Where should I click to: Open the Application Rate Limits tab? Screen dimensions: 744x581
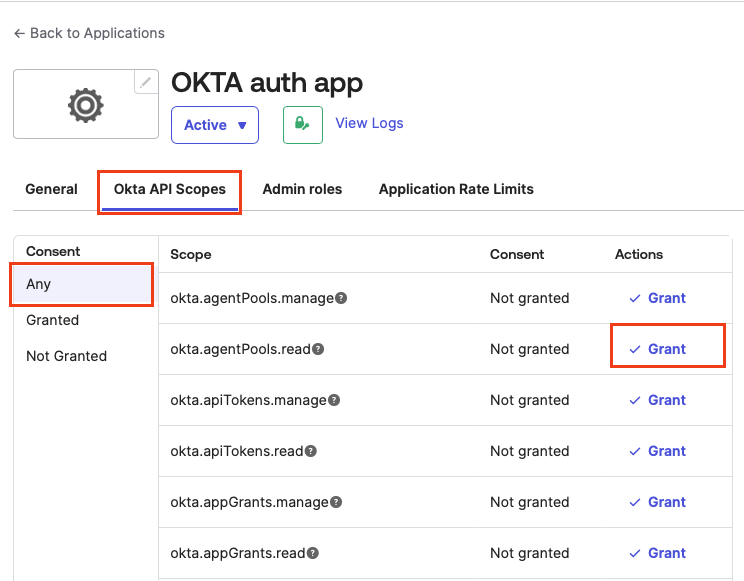coord(456,189)
